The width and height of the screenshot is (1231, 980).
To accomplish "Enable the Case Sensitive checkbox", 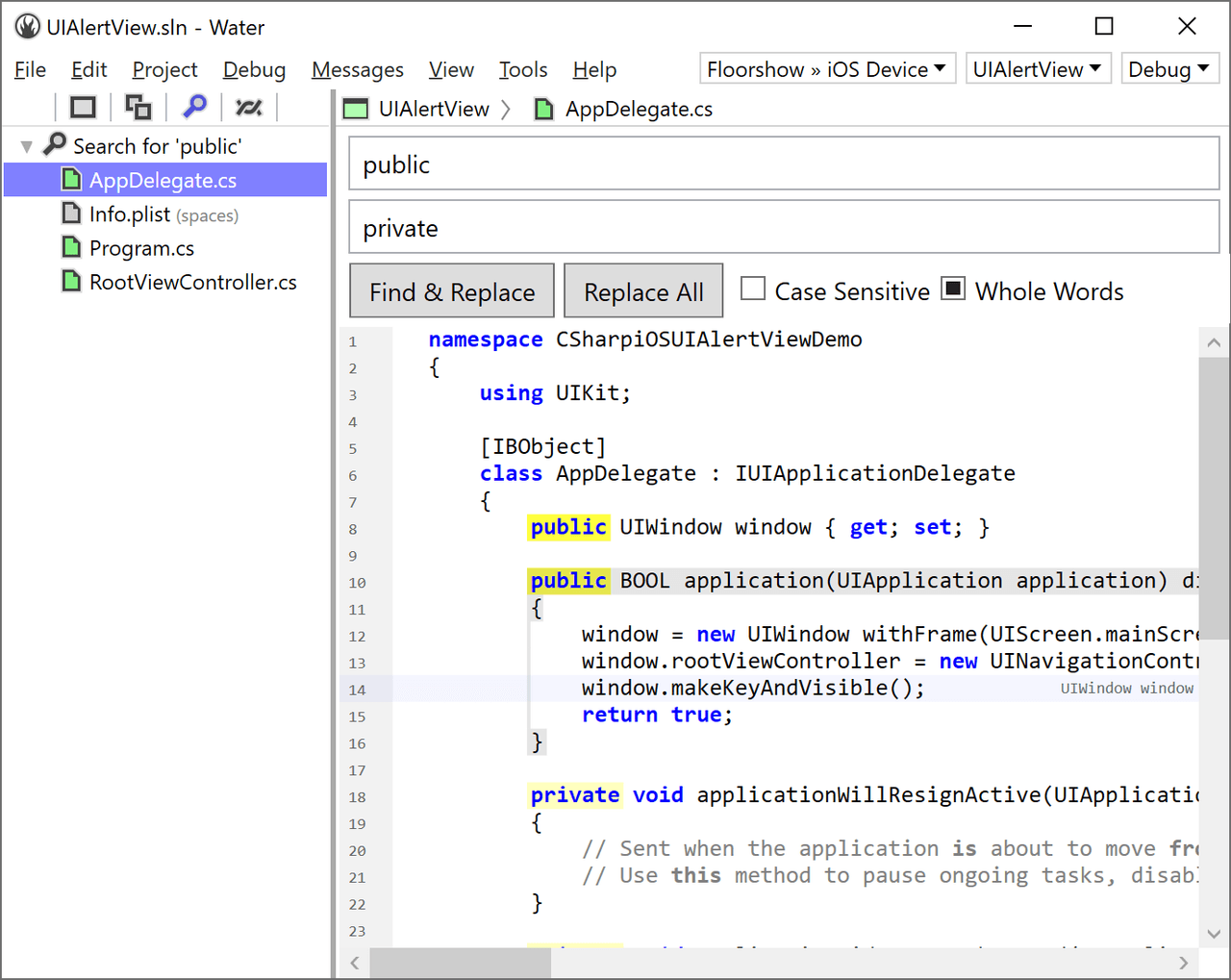I will (753, 289).
